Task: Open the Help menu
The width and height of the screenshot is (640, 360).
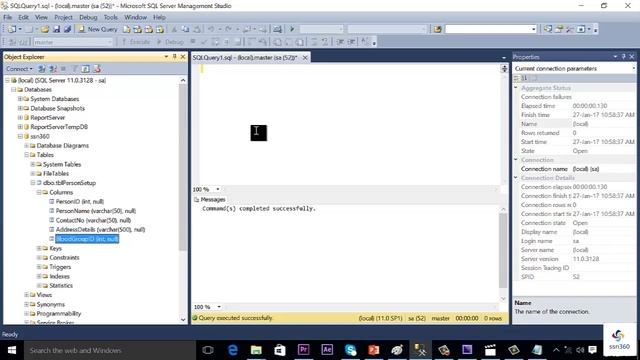Action: click(x=159, y=17)
